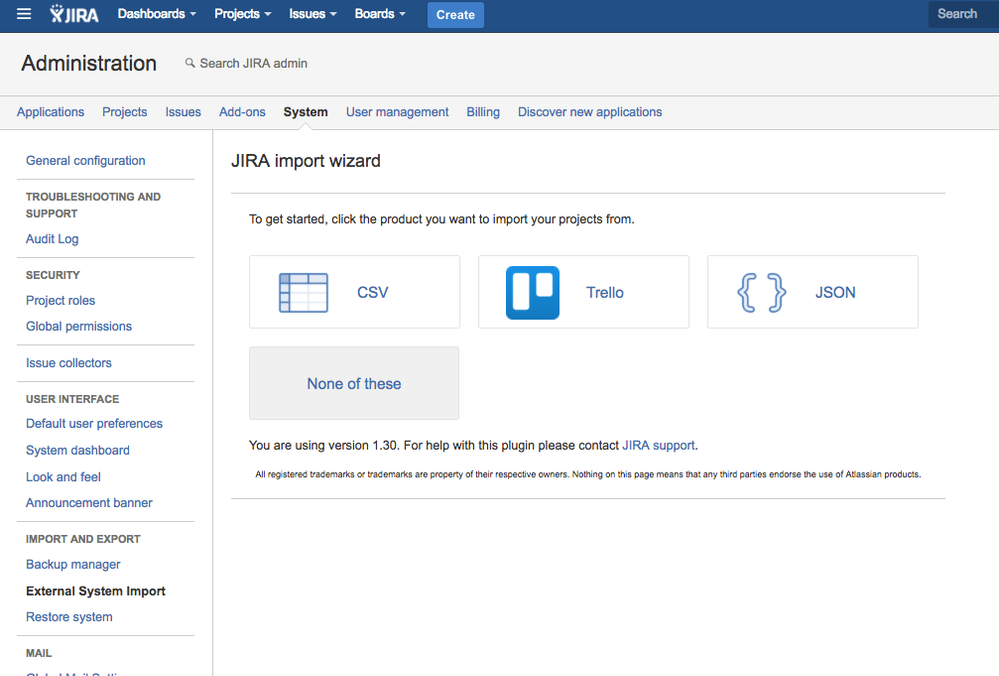
Task: Switch to the Issues admin tab
Action: pos(183,112)
